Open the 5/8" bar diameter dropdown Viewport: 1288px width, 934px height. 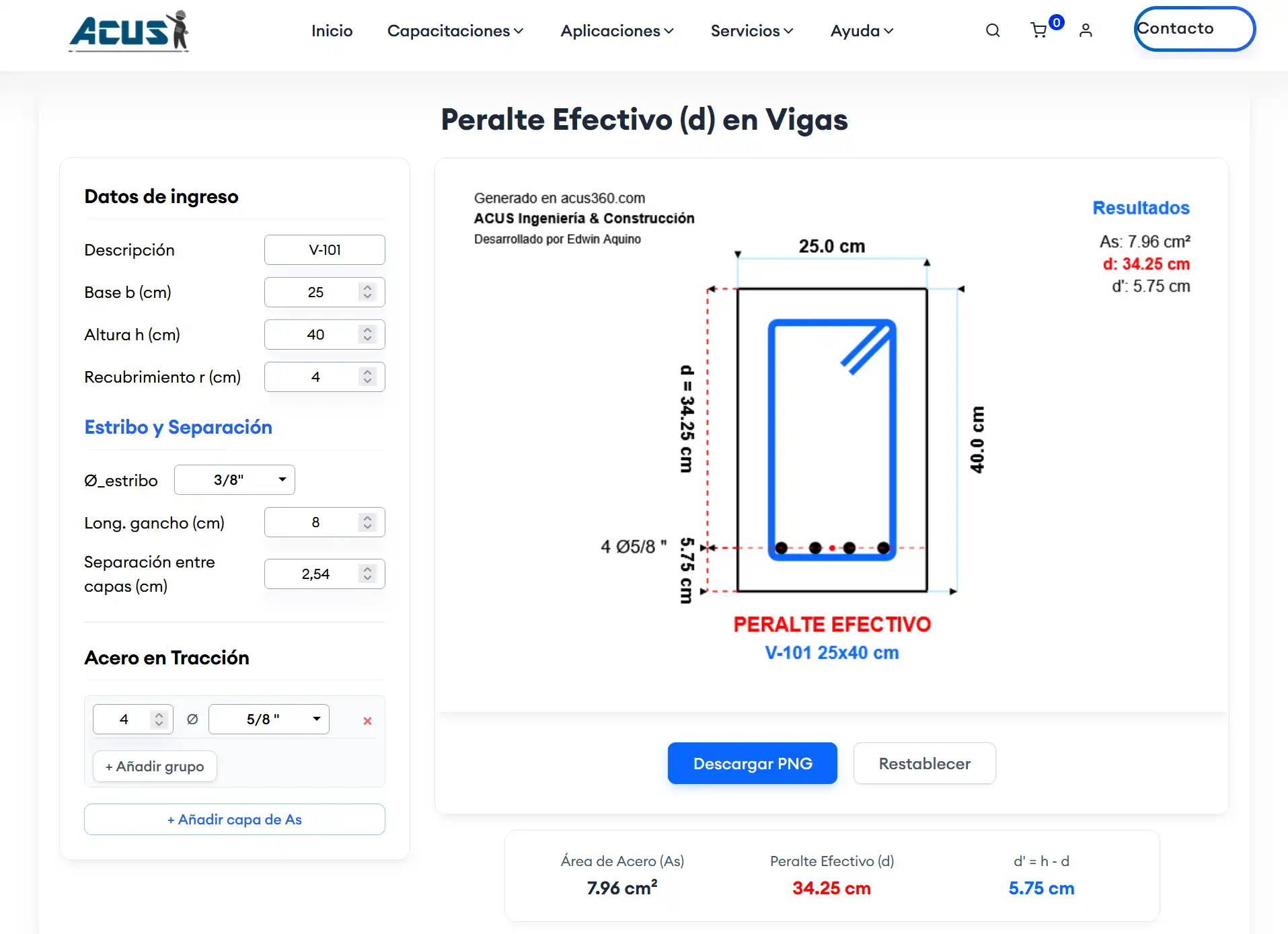coord(269,719)
